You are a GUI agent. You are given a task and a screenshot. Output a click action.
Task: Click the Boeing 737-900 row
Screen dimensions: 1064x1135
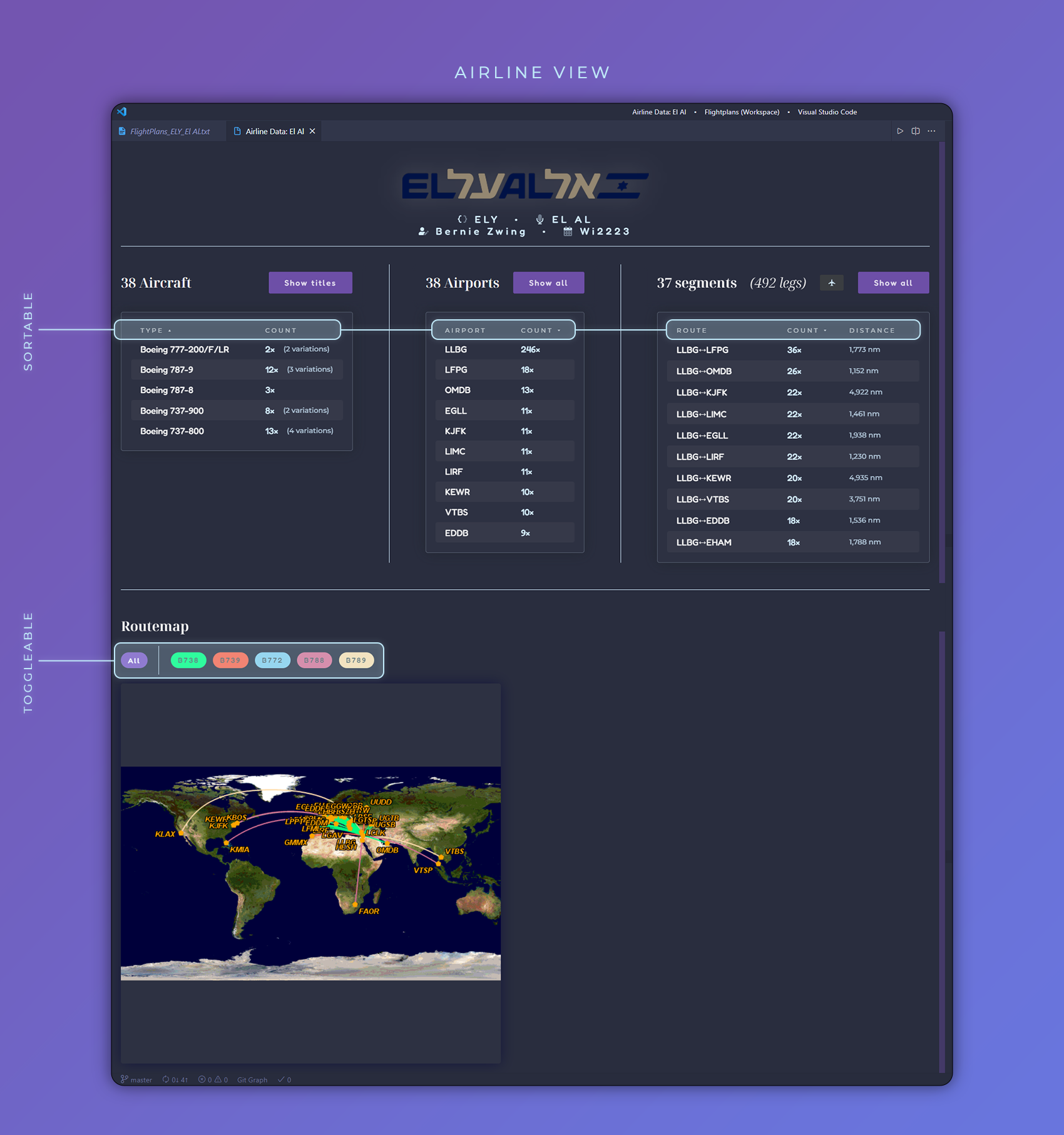coord(237,411)
